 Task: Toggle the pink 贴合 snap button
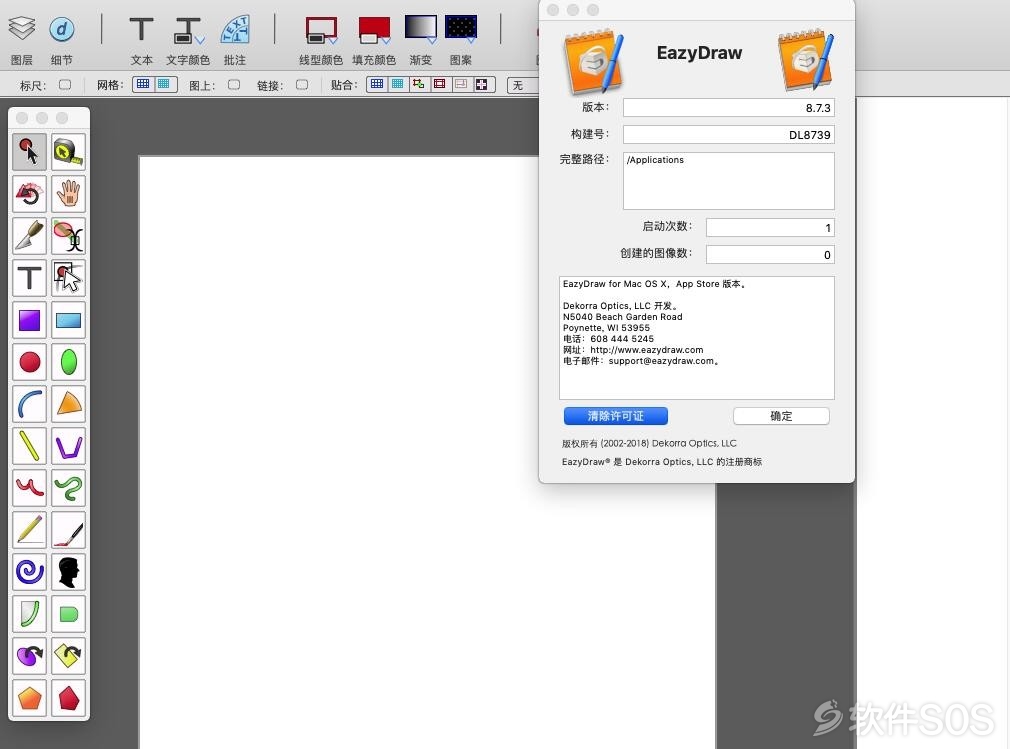tap(461, 84)
